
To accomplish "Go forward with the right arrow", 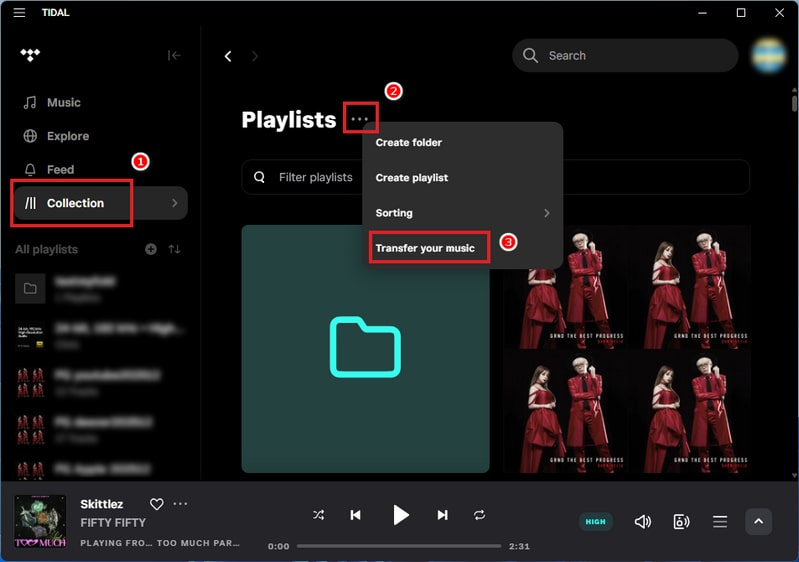I will pyautogui.click(x=254, y=56).
